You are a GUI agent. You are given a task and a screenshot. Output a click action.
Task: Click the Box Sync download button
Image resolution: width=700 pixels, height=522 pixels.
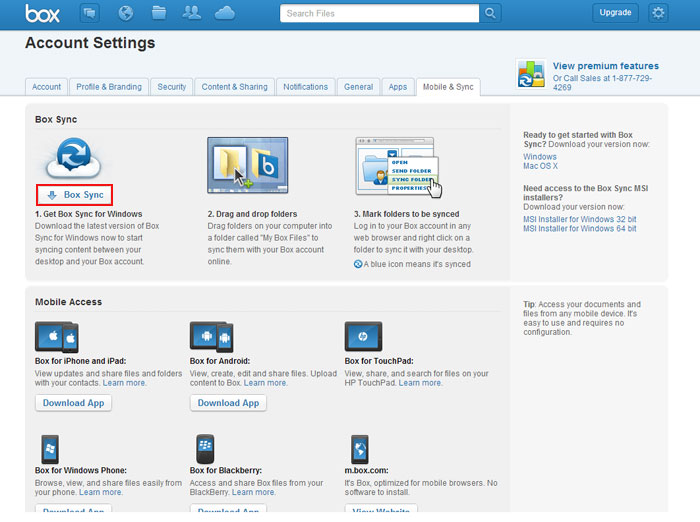[74, 195]
